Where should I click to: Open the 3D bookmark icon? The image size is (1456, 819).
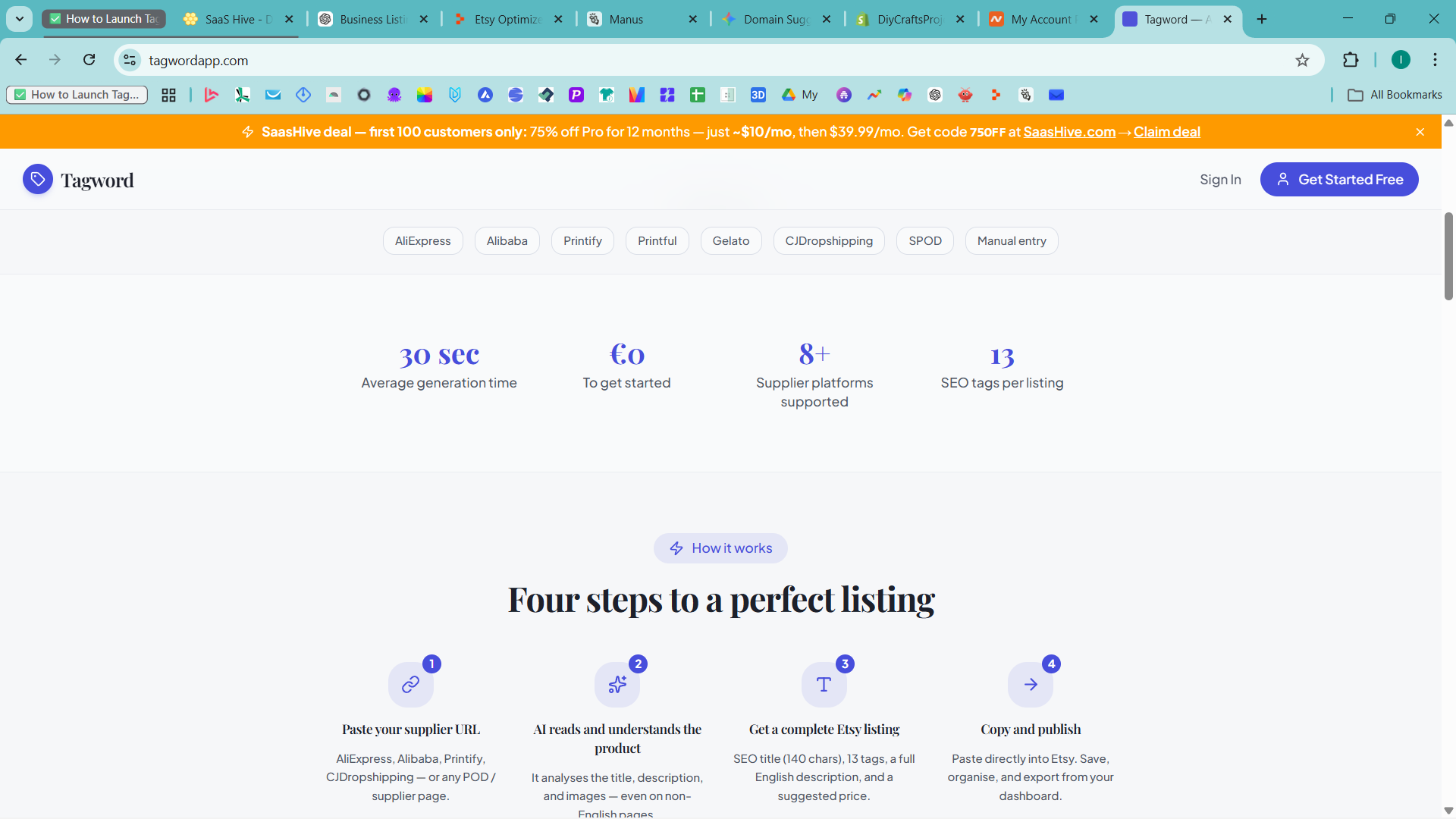click(x=758, y=95)
